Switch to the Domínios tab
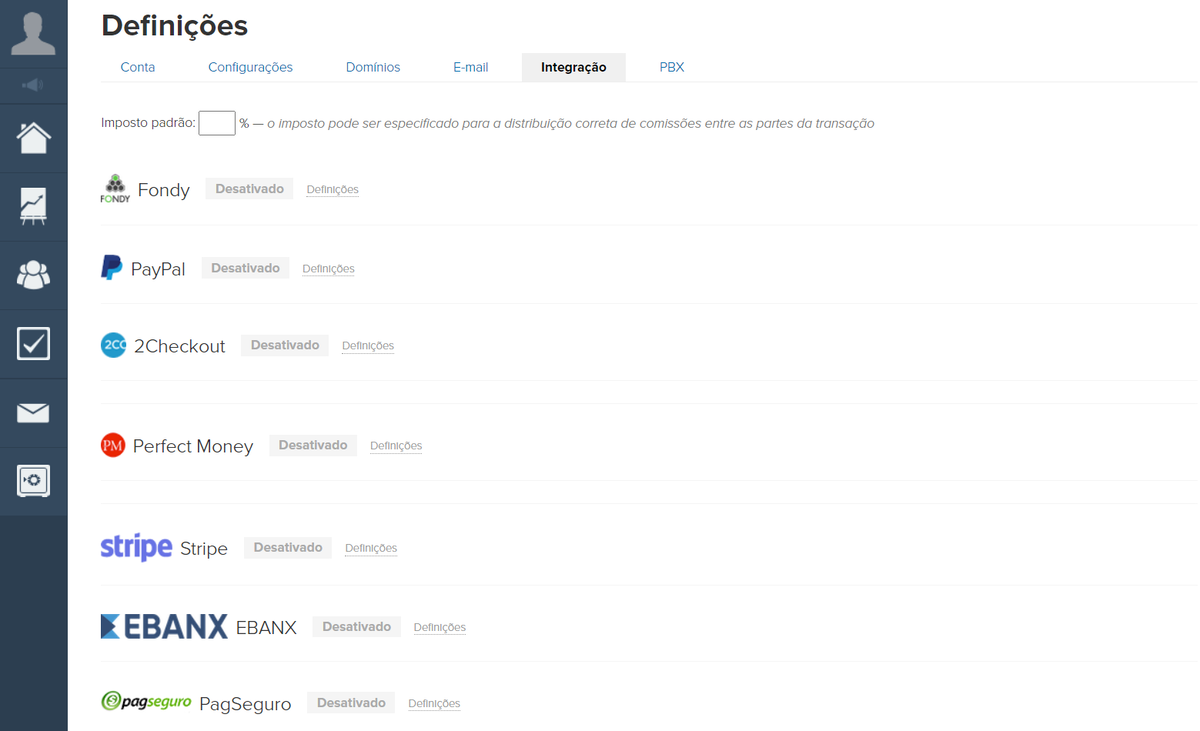Viewport: 1200px width, 731px height. (373, 67)
